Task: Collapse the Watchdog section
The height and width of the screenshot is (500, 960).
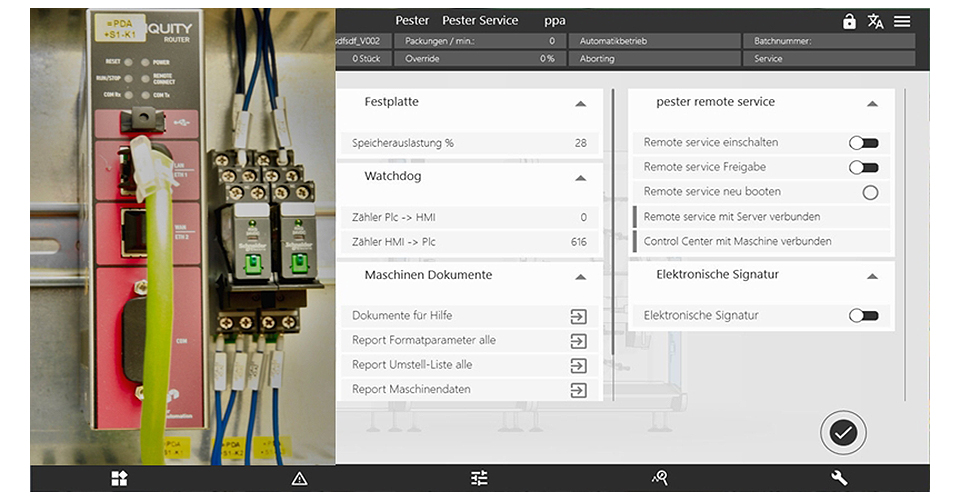Action: point(580,177)
